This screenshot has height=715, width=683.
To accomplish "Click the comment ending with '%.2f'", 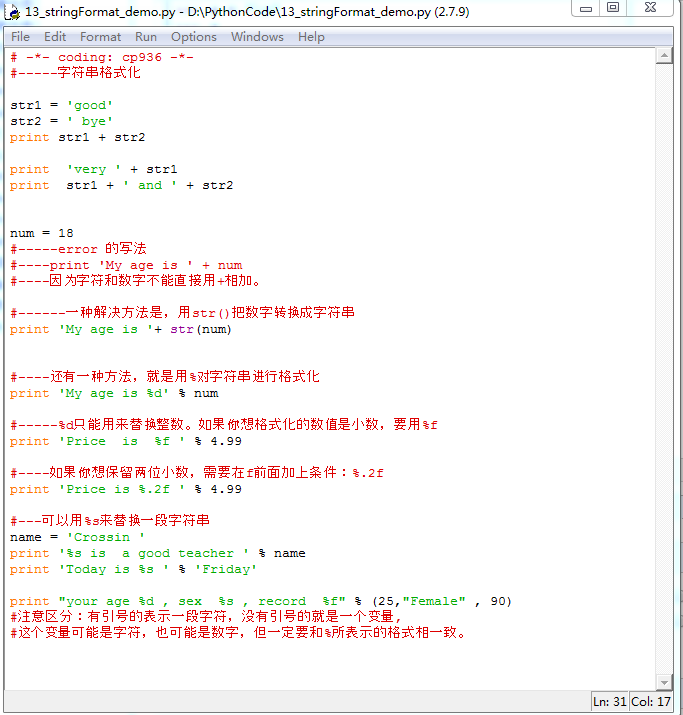I will (197, 473).
